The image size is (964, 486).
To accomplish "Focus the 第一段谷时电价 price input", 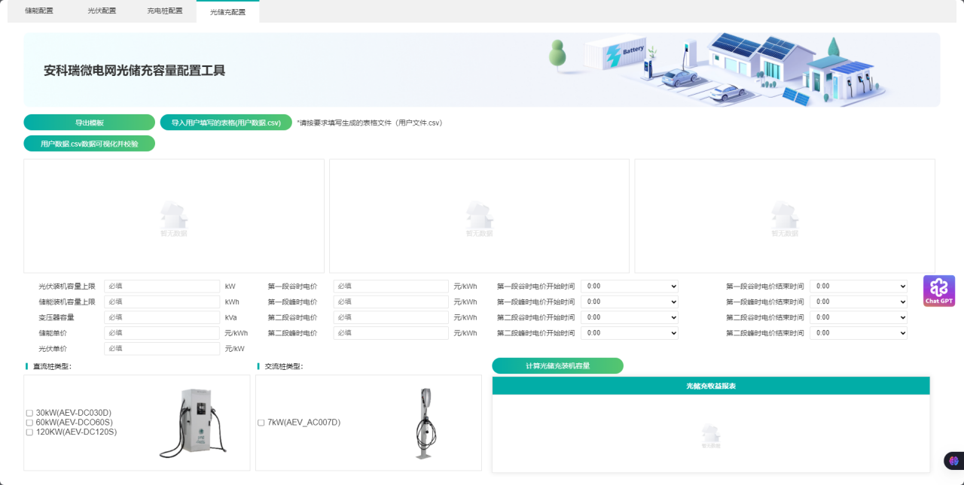I will [391, 286].
